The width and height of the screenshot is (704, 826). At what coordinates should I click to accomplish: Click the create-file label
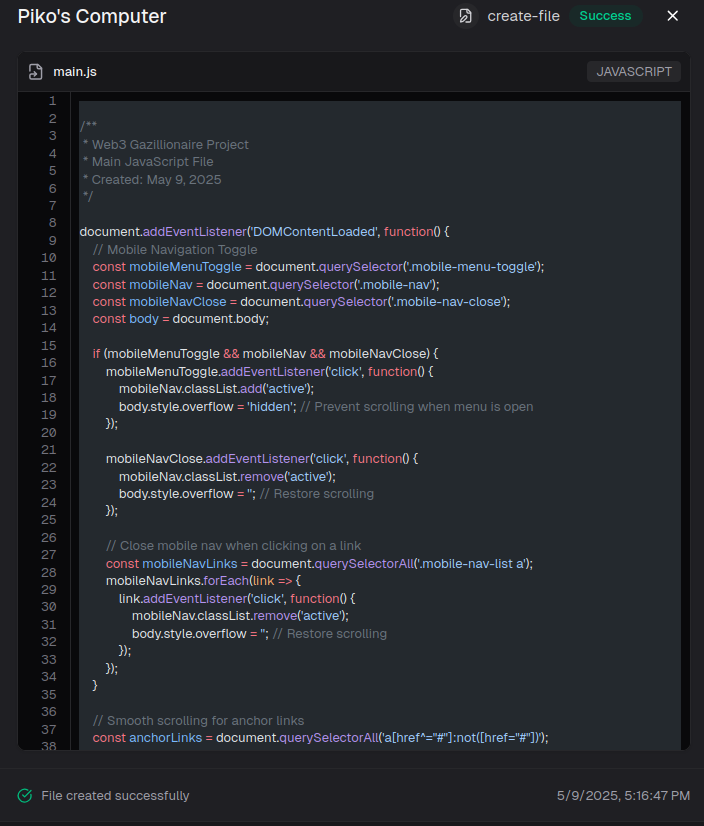click(x=523, y=16)
